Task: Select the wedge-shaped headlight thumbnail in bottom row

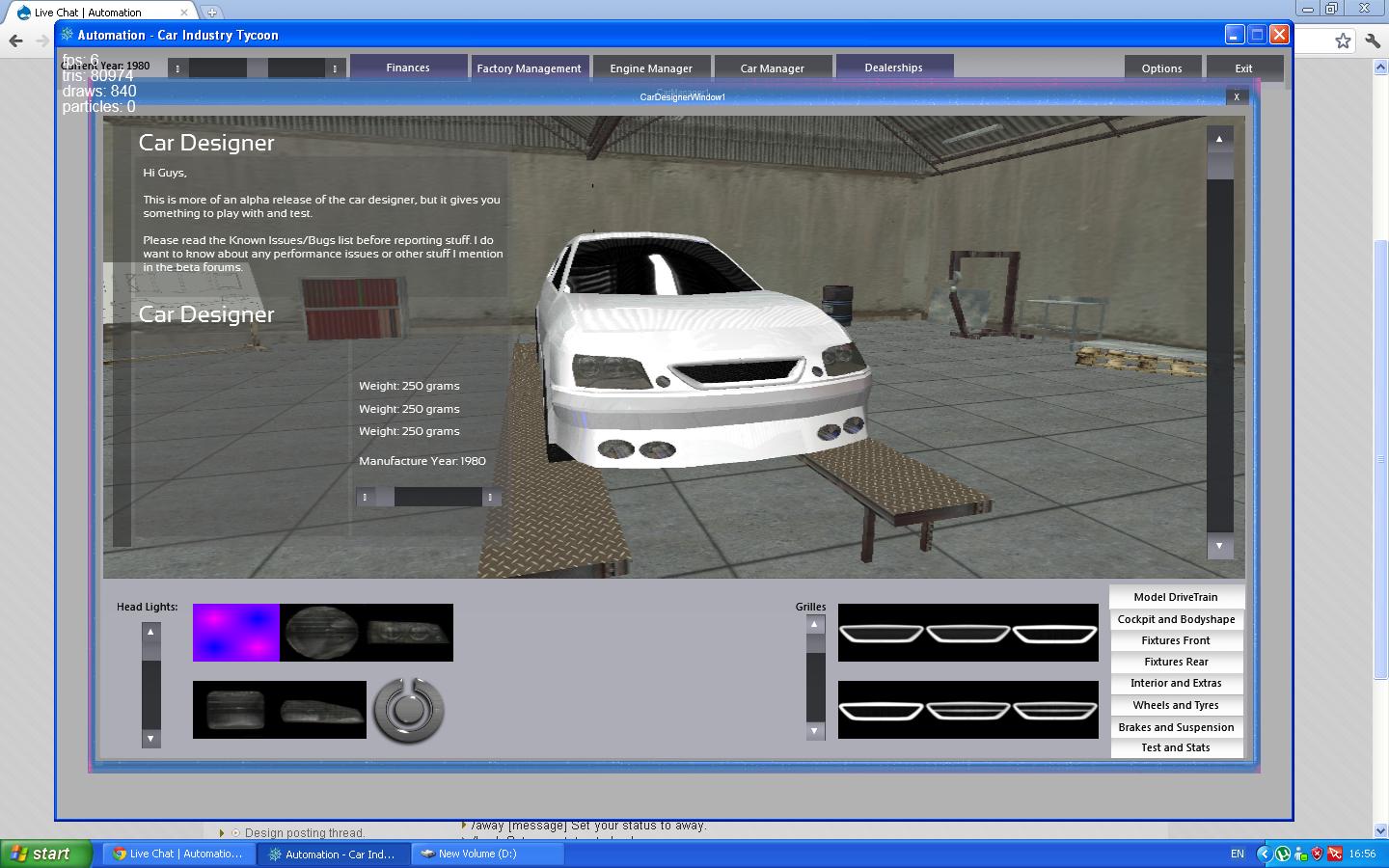Action: point(323,710)
